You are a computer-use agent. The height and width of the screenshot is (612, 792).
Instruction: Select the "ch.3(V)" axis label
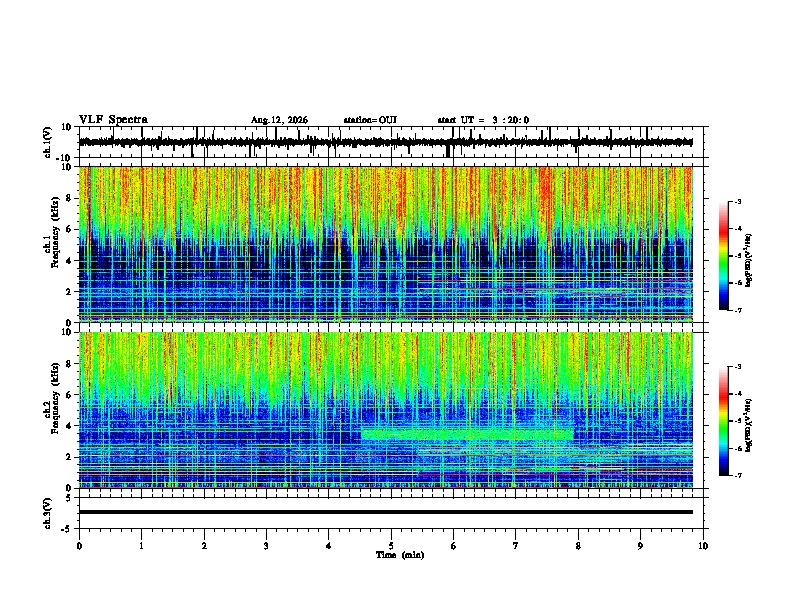(48, 513)
